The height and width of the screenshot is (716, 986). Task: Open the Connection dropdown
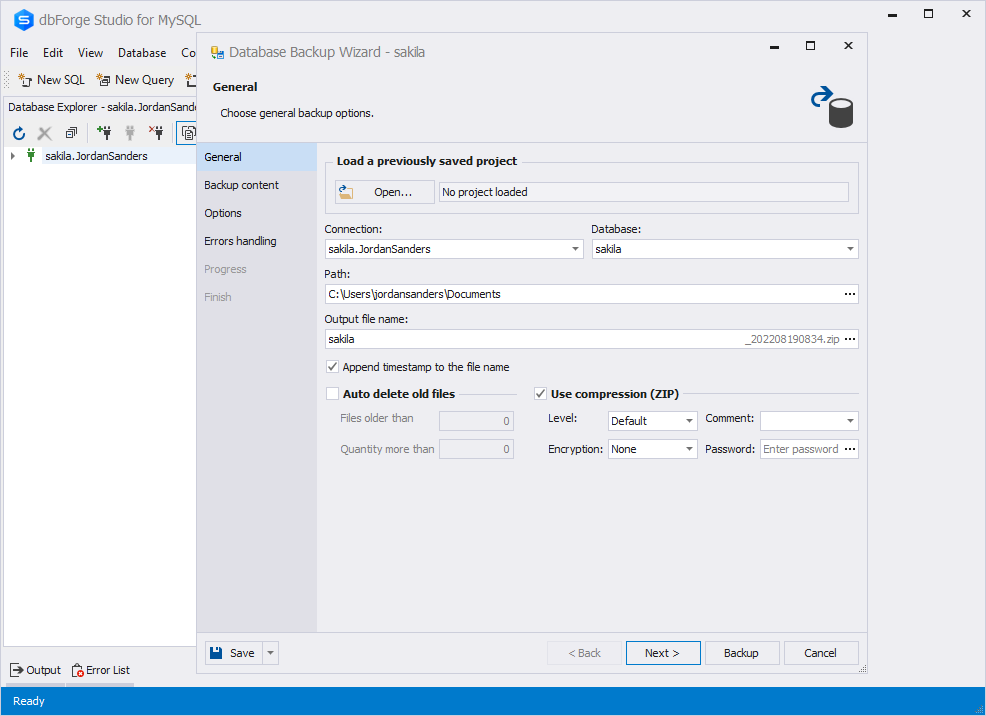pos(575,249)
